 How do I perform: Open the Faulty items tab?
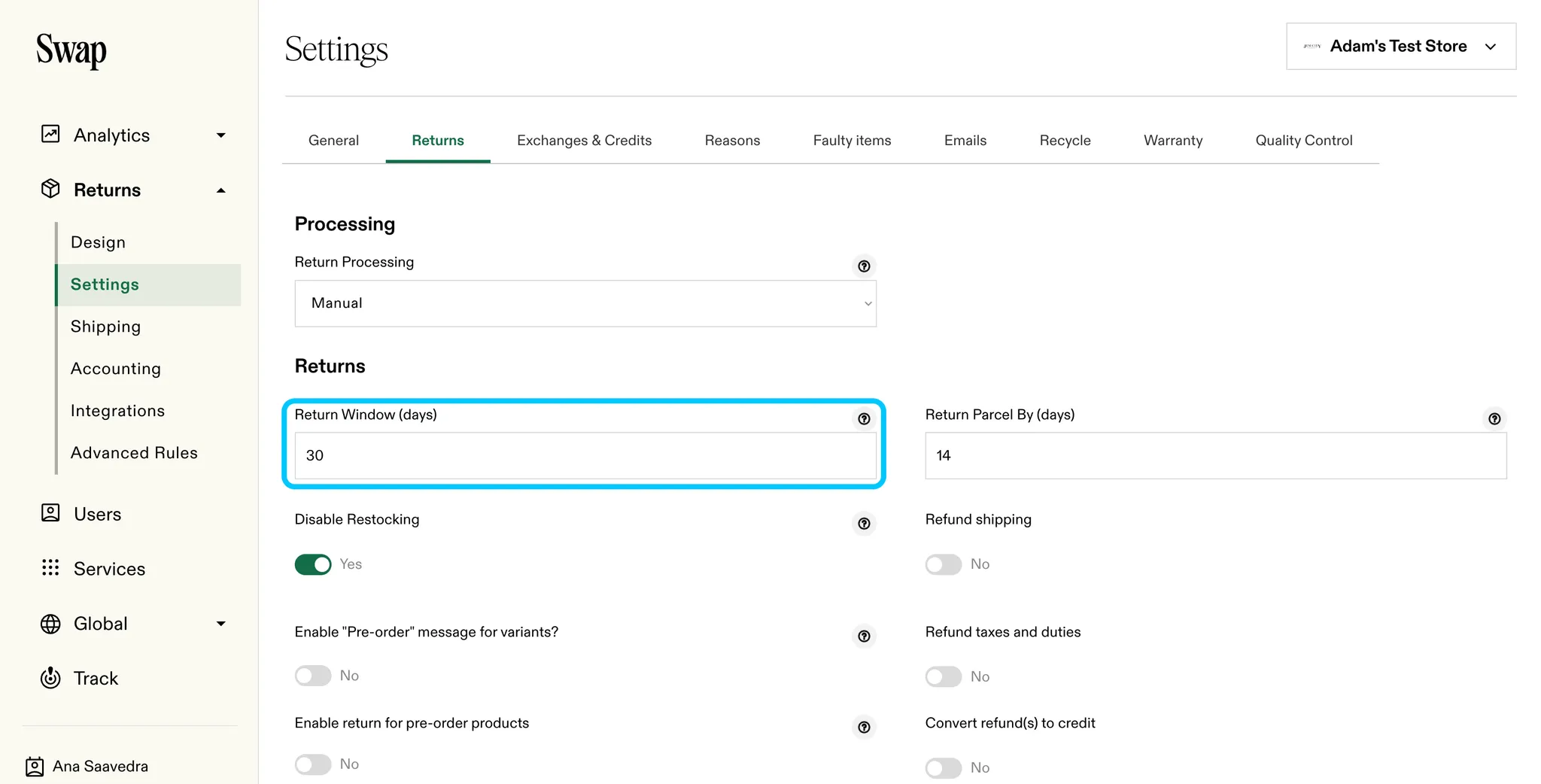tap(852, 141)
